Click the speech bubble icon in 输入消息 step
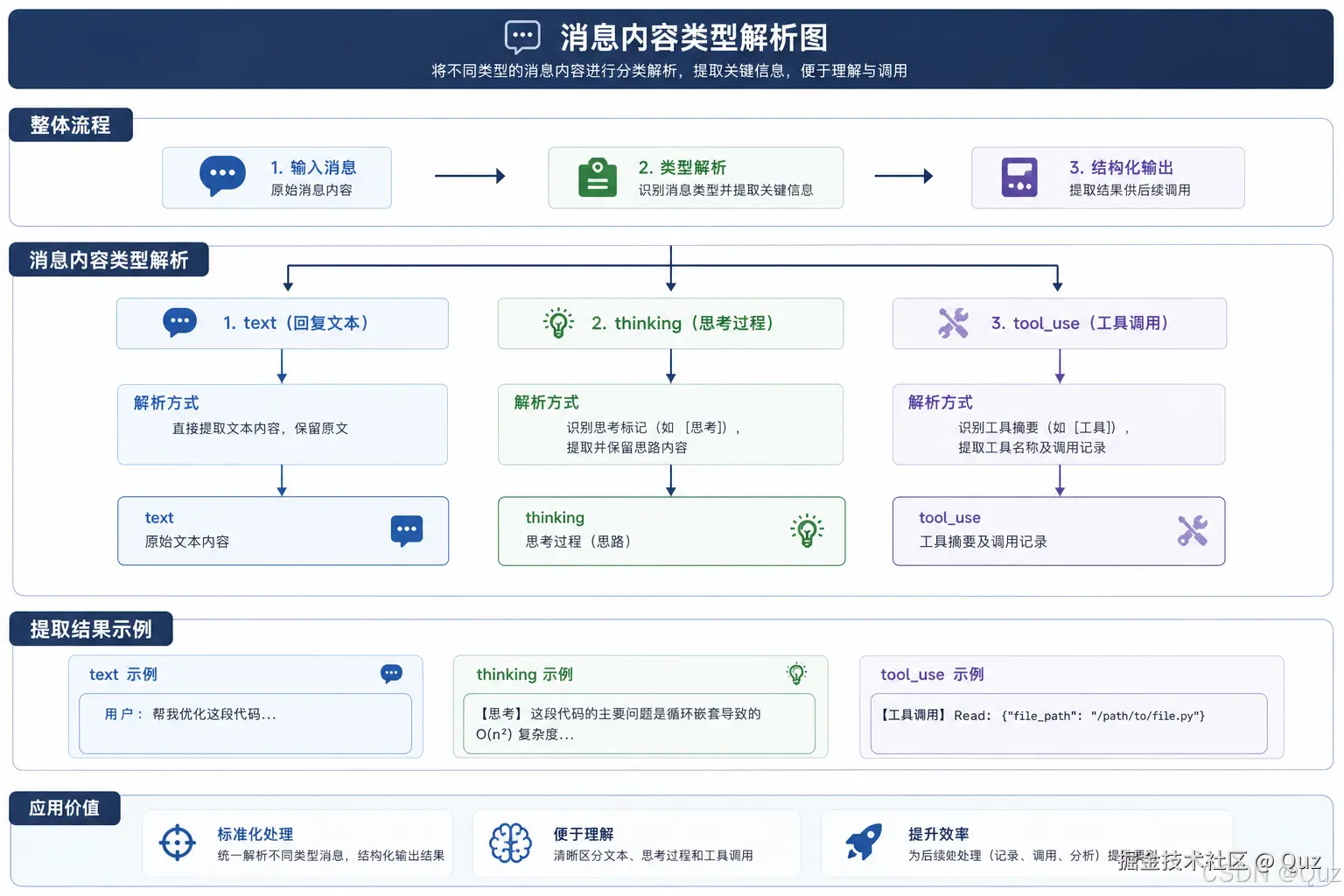The width and height of the screenshot is (1344, 896). pos(222,176)
